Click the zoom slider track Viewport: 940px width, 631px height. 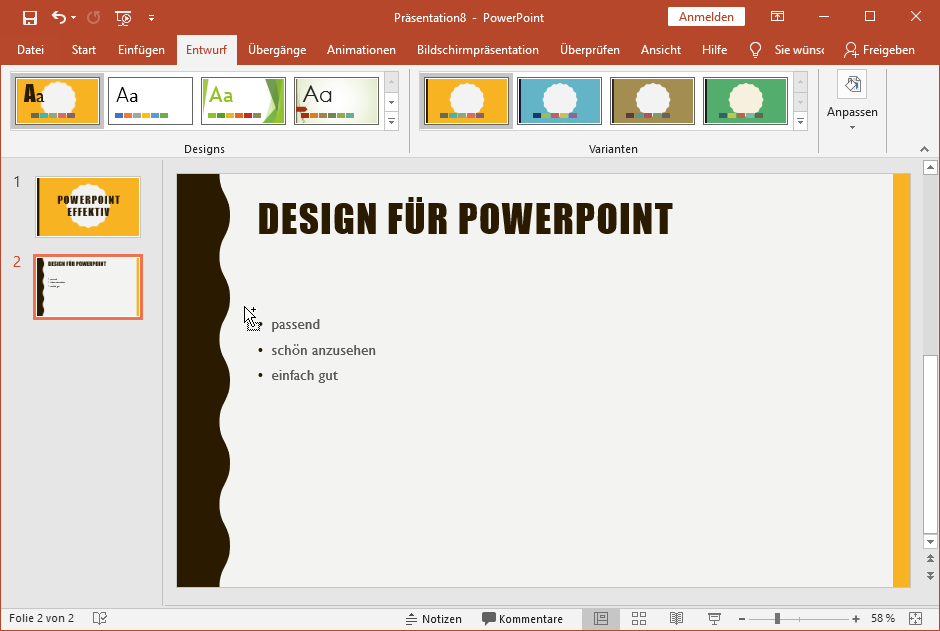click(799, 619)
